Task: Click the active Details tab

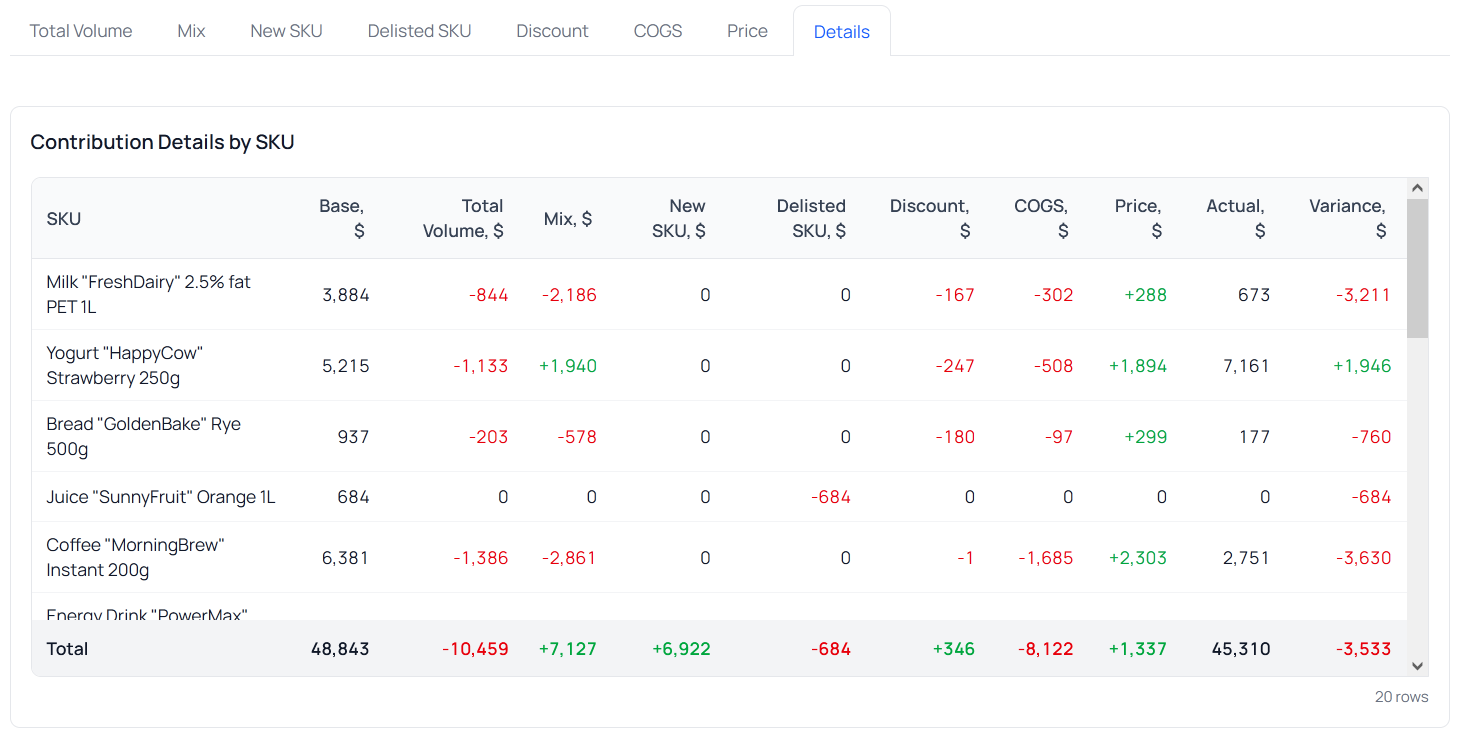Action: 841,32
